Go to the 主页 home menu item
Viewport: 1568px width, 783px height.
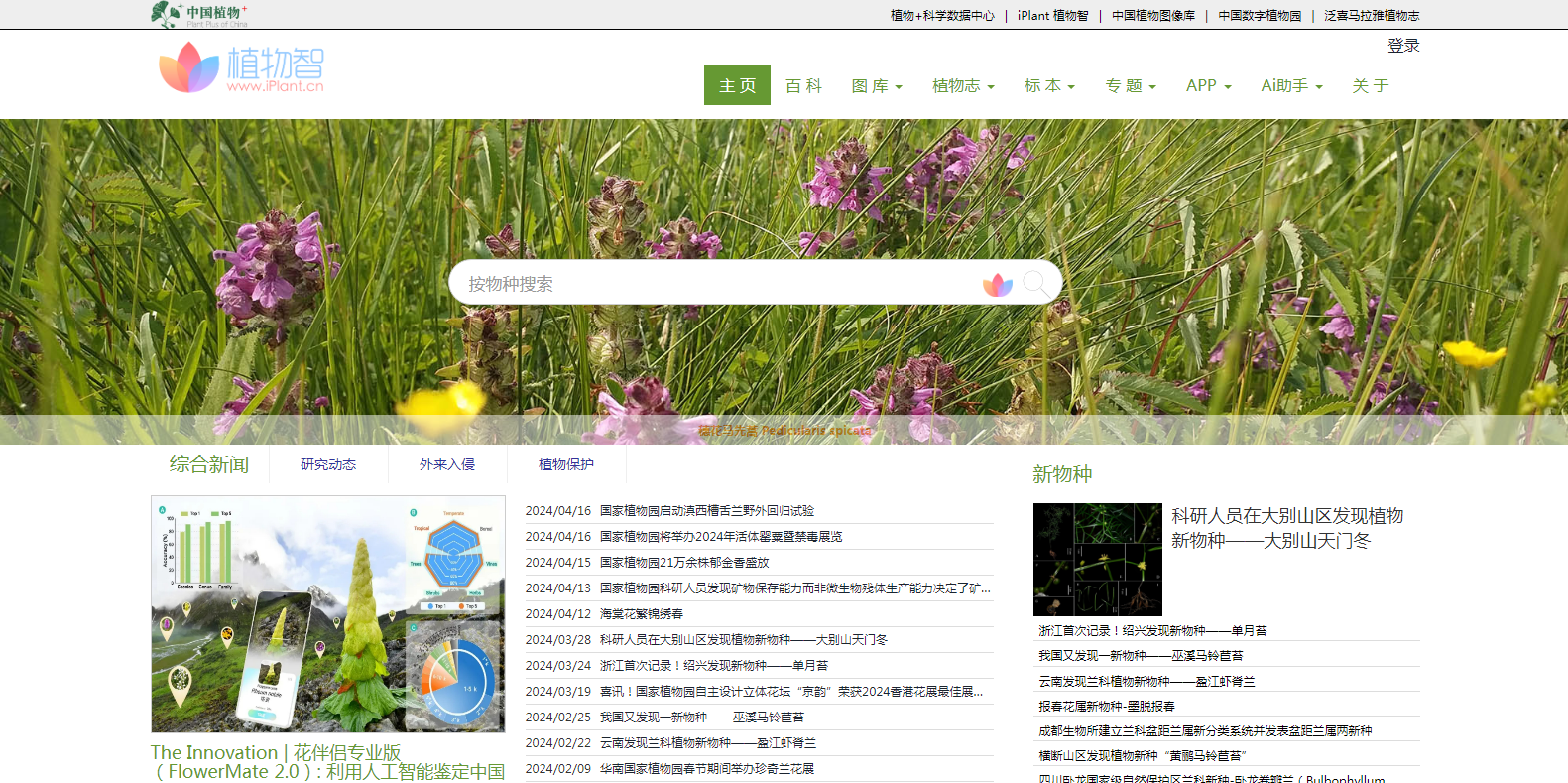tap(737, 86)
